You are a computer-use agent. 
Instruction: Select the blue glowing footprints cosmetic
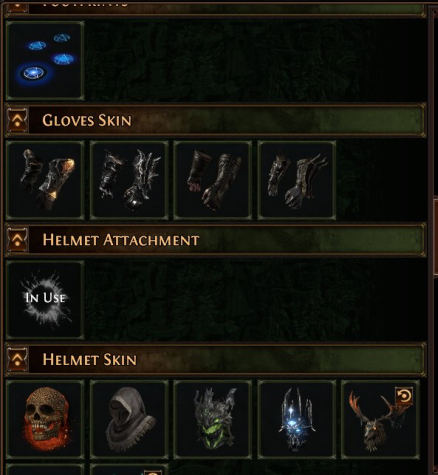45,60
